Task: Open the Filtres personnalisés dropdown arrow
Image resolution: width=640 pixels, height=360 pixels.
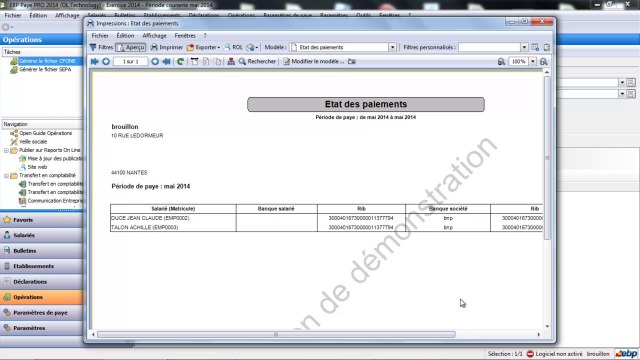Action: tap(524, 47)
